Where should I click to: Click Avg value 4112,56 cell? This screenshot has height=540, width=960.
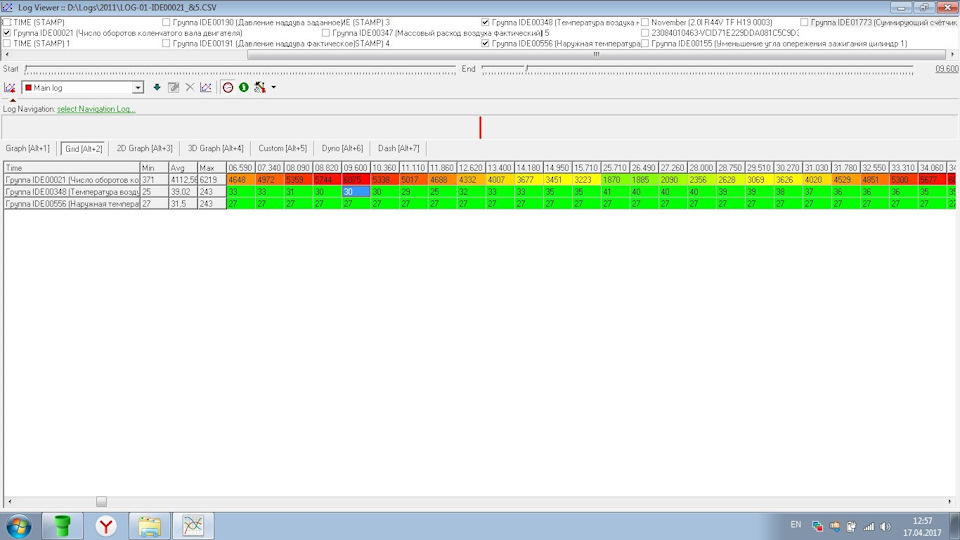(183, 180)
